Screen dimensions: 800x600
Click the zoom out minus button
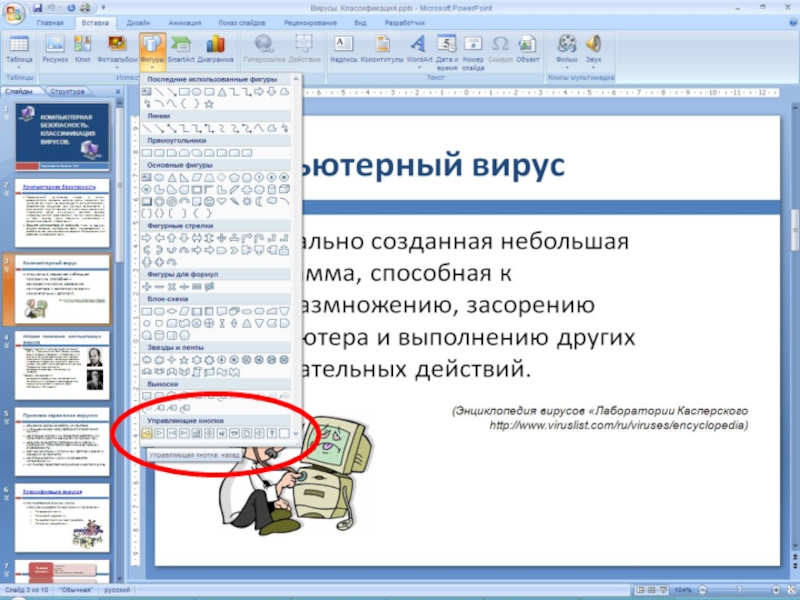click(x=703, y=590)
